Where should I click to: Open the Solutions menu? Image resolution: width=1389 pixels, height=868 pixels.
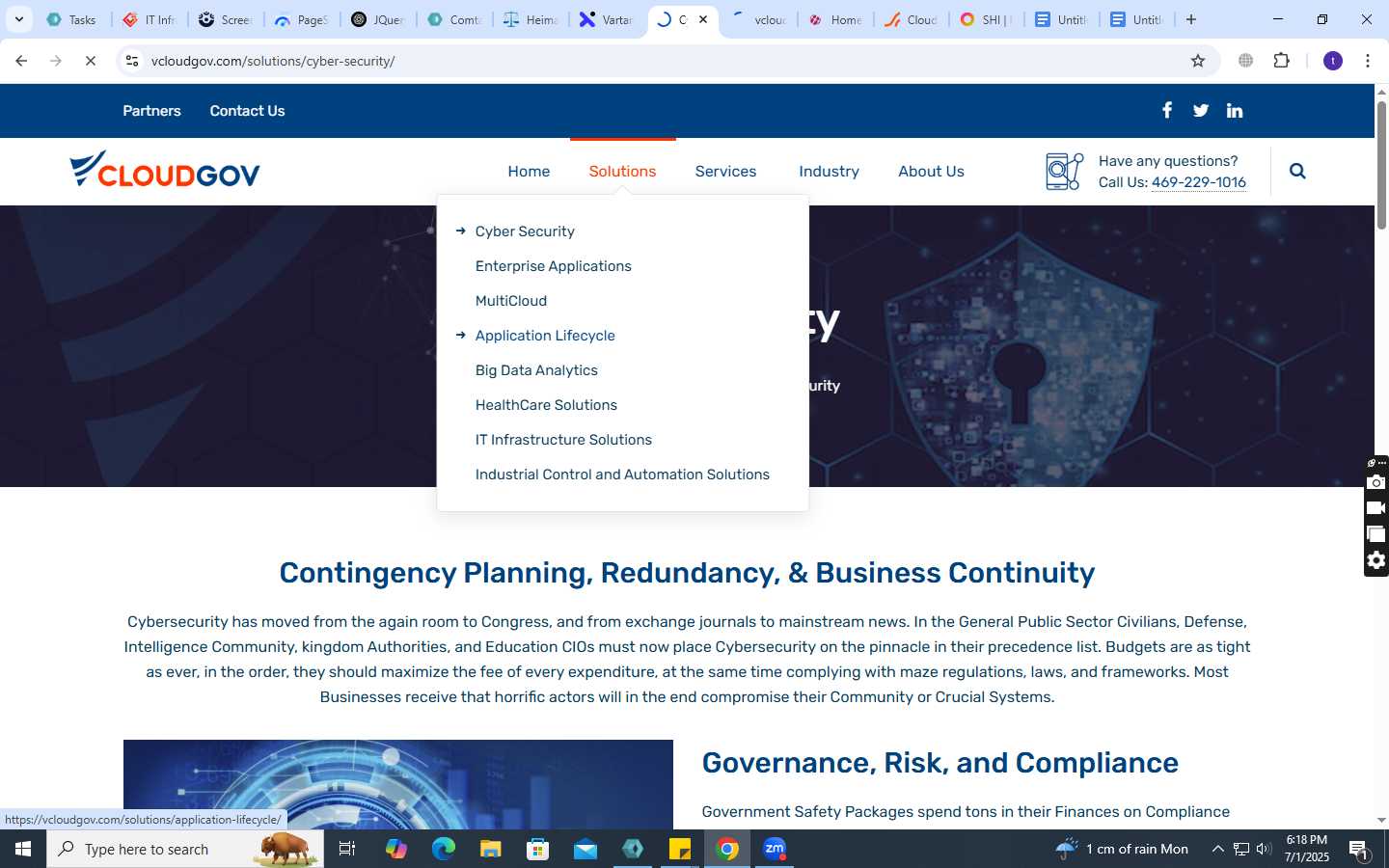tap(622, 171)
